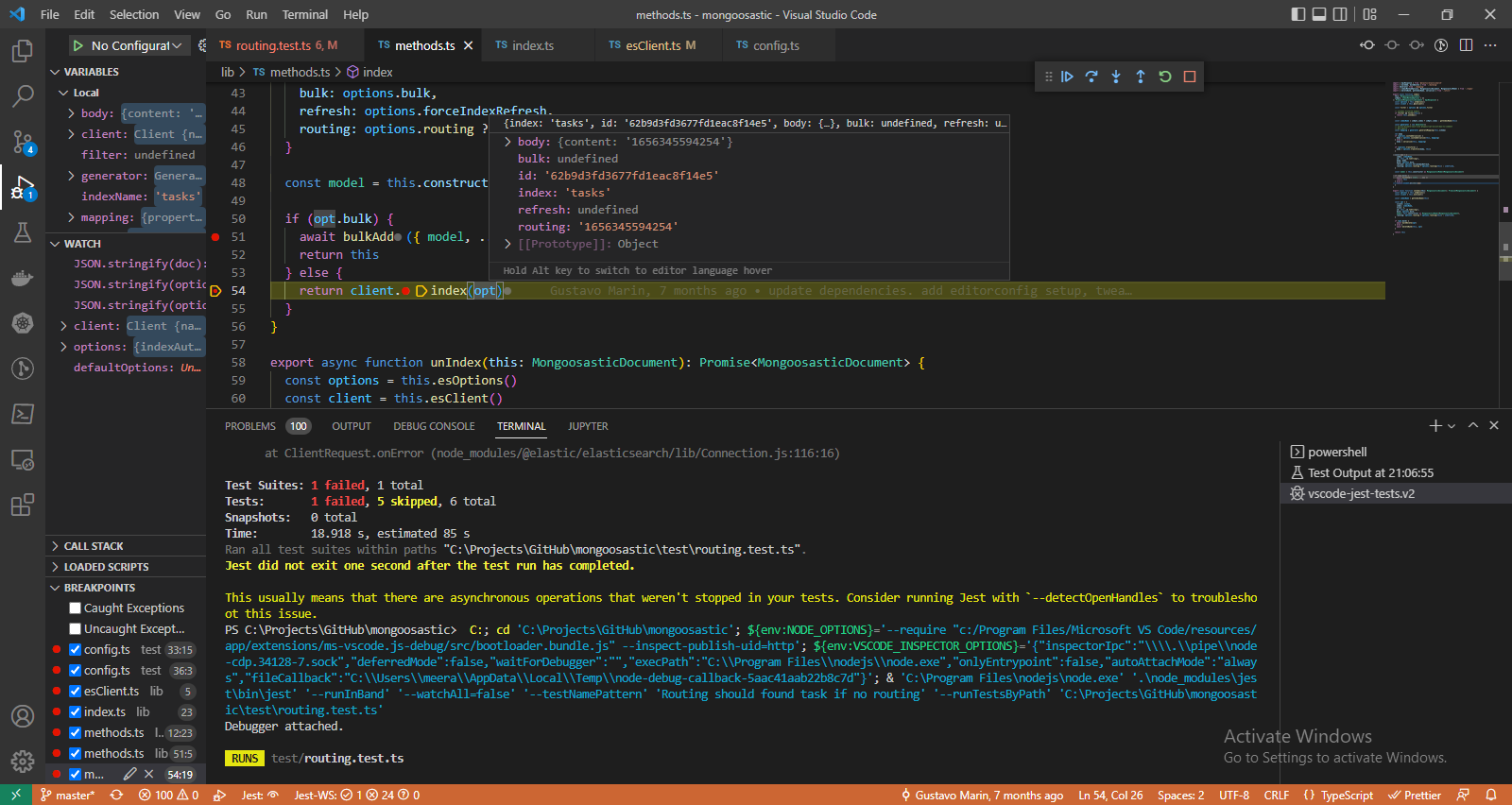Image resolution: width=1512 pixels, height=805 pixels.
Task: Enable the Uncaught Exceptions breakpoint checkbox
Action: (76, 629)
